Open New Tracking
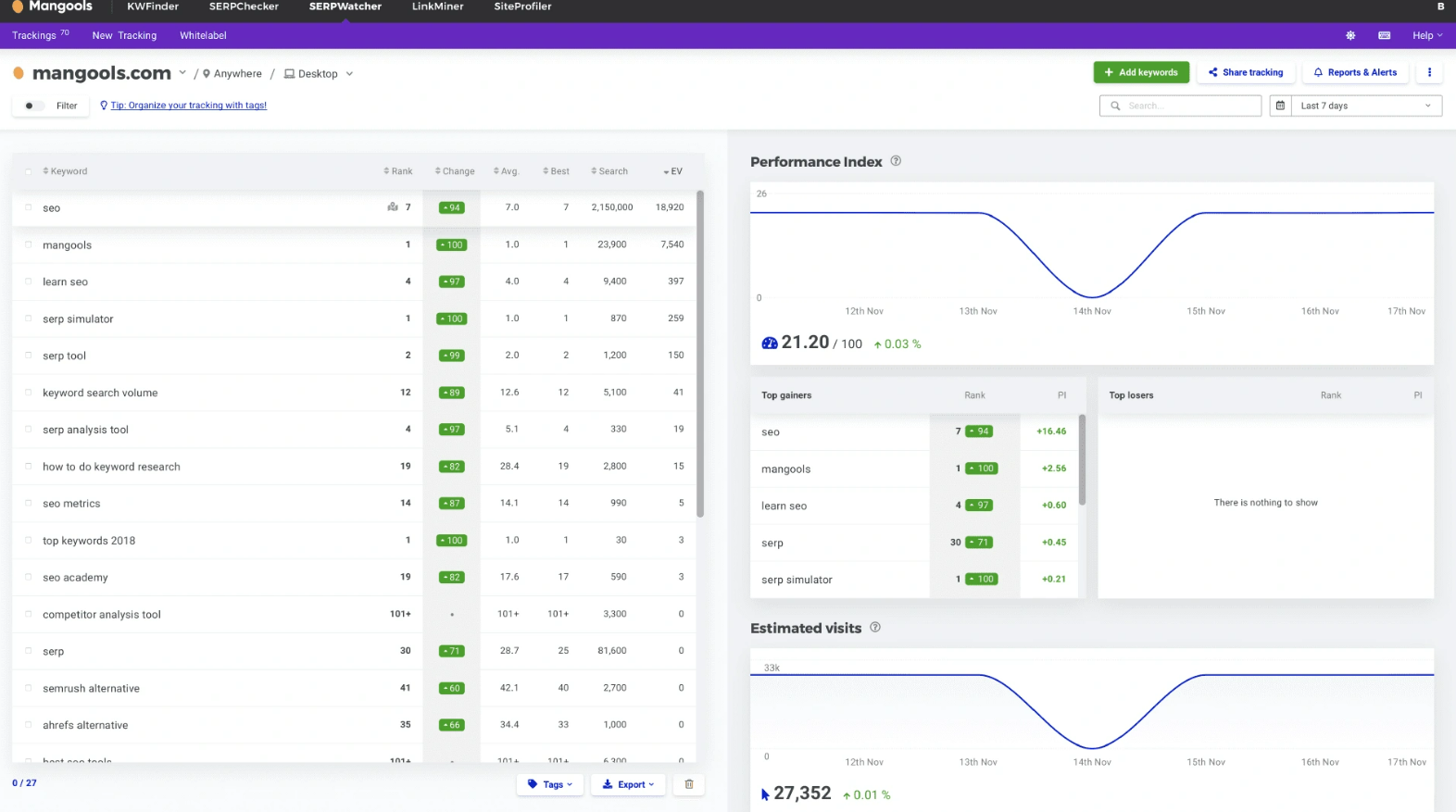1456x812 pixels. 124,35
